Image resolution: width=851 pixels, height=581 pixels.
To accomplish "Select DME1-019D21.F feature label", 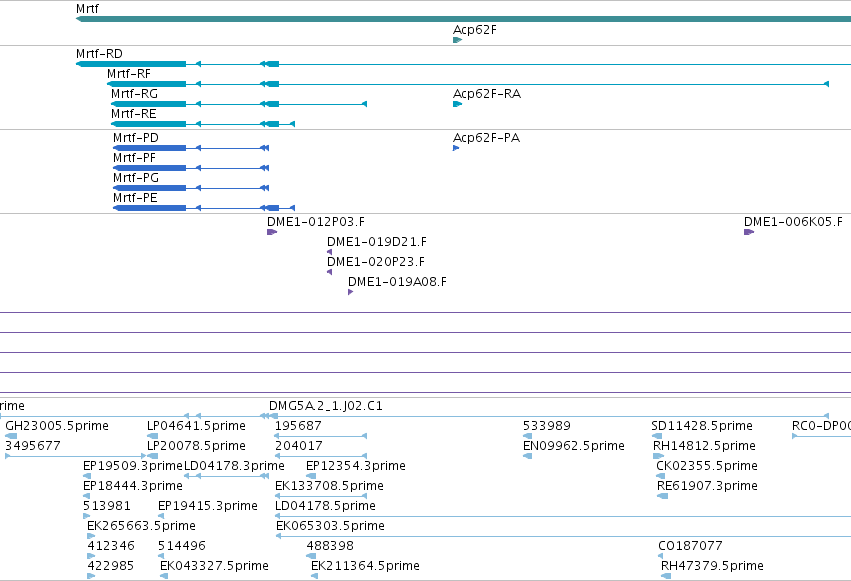I will click(x=377, y=242).
